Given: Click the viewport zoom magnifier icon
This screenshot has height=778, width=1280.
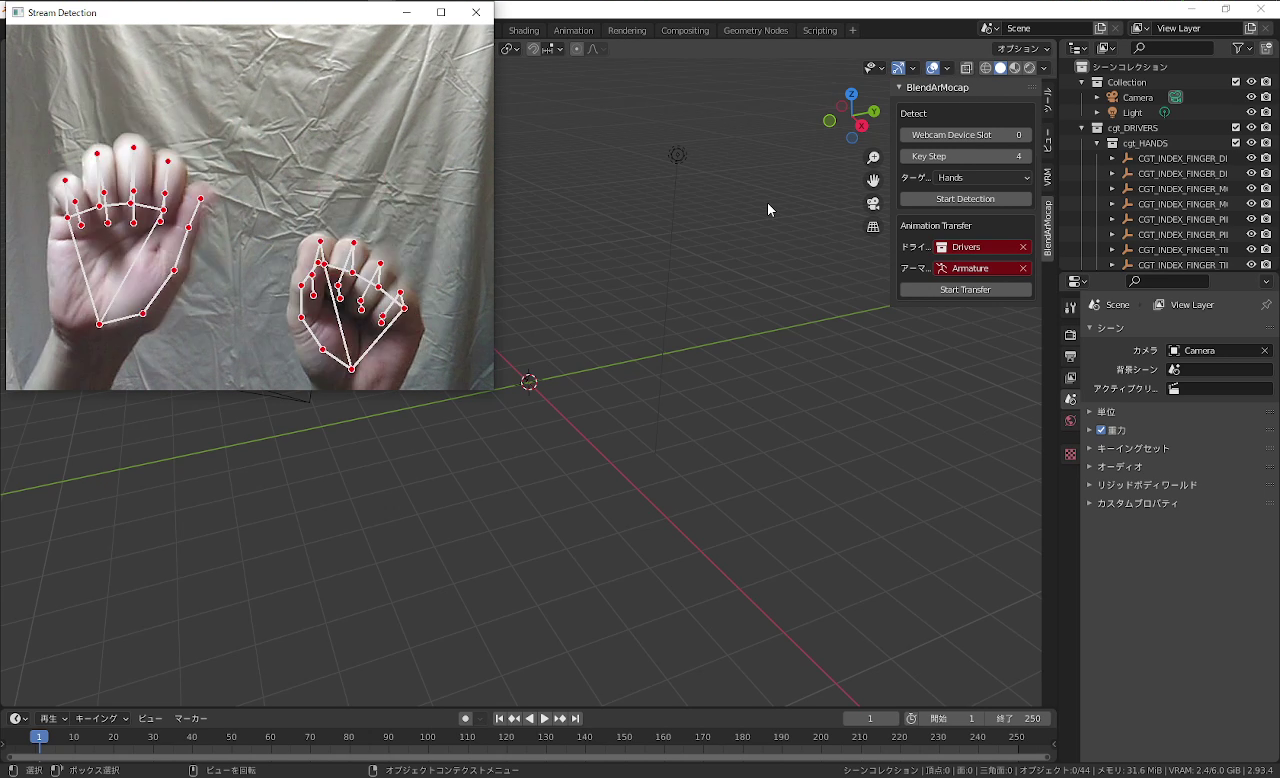Looking at the screenshot, I should [873, 158].
